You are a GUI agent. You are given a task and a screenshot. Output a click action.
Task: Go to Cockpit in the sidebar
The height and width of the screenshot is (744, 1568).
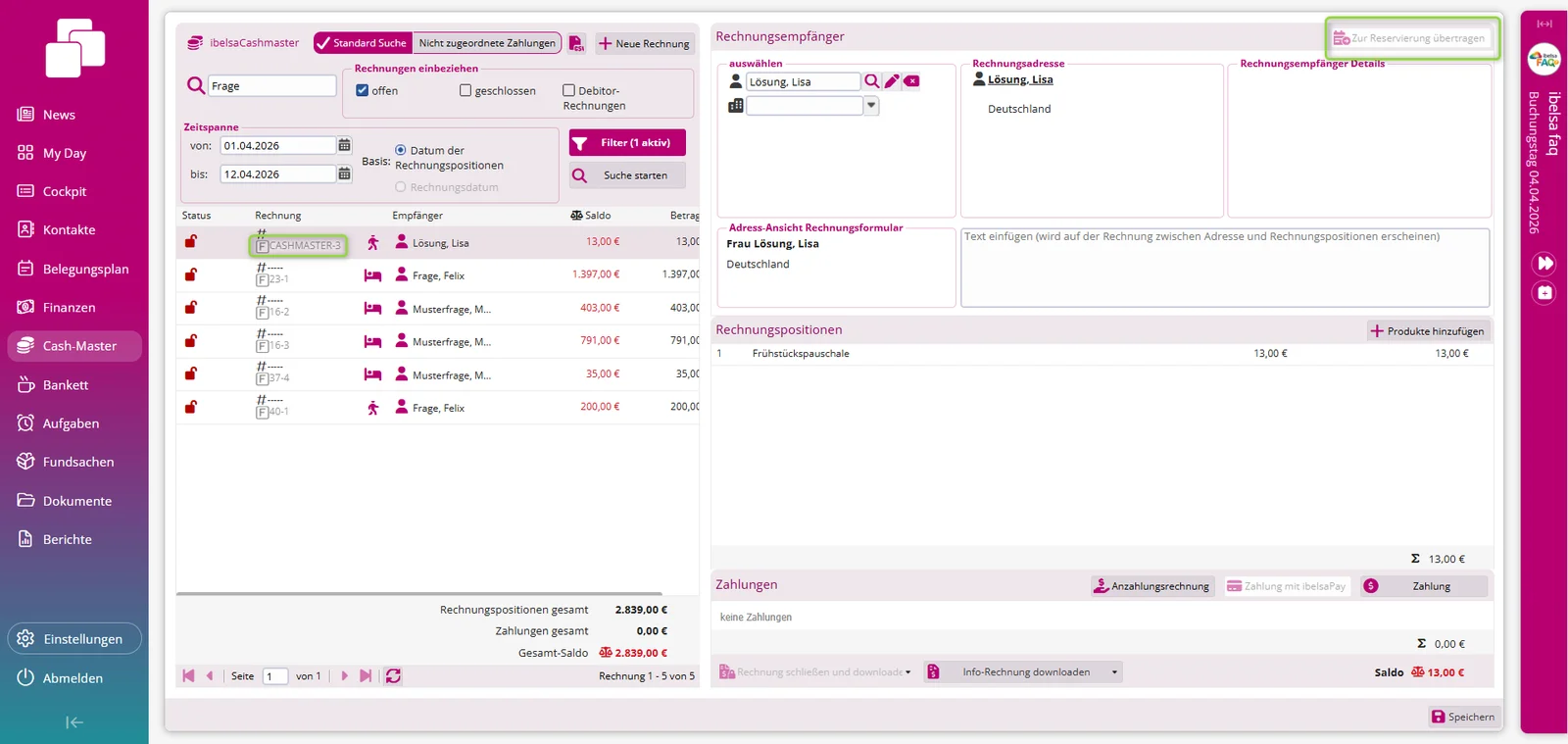[x=74, y=191]
